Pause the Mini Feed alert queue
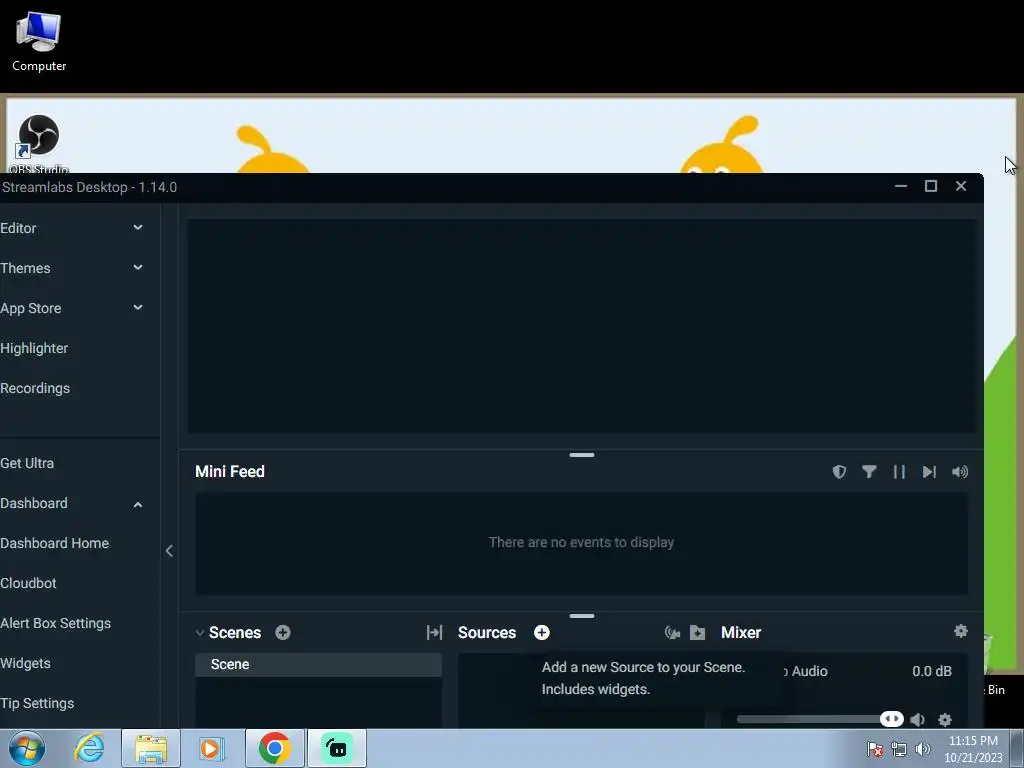This screenshot has width=1024, height=768. click(899, 472)
